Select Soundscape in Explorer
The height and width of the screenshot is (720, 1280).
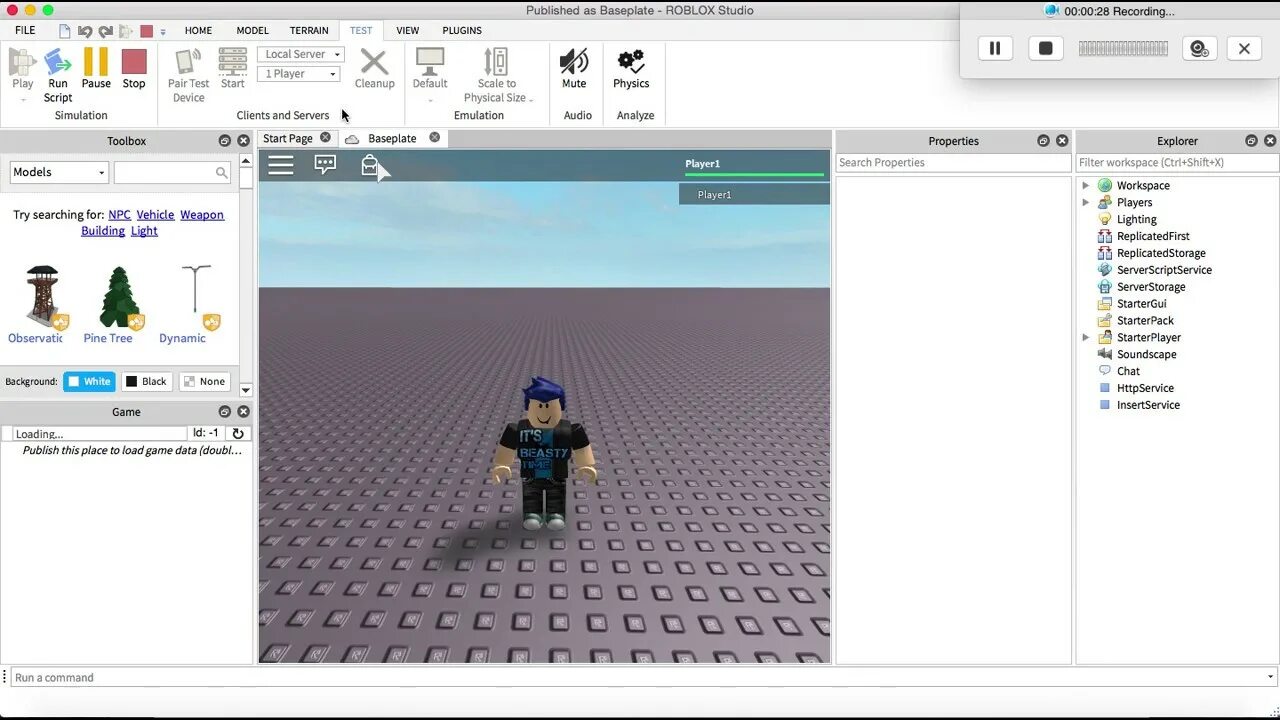pos(1146,355)
